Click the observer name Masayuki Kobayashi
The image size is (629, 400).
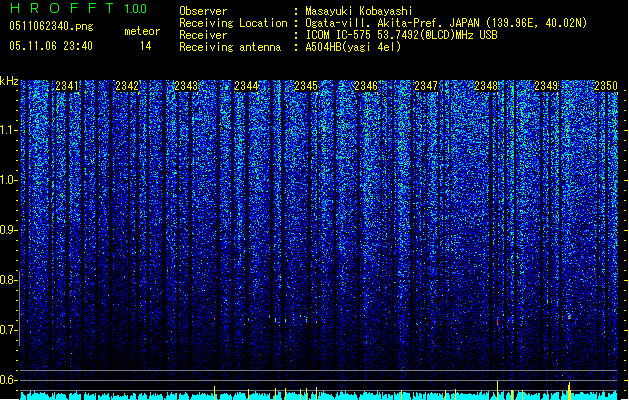(359, 11)
